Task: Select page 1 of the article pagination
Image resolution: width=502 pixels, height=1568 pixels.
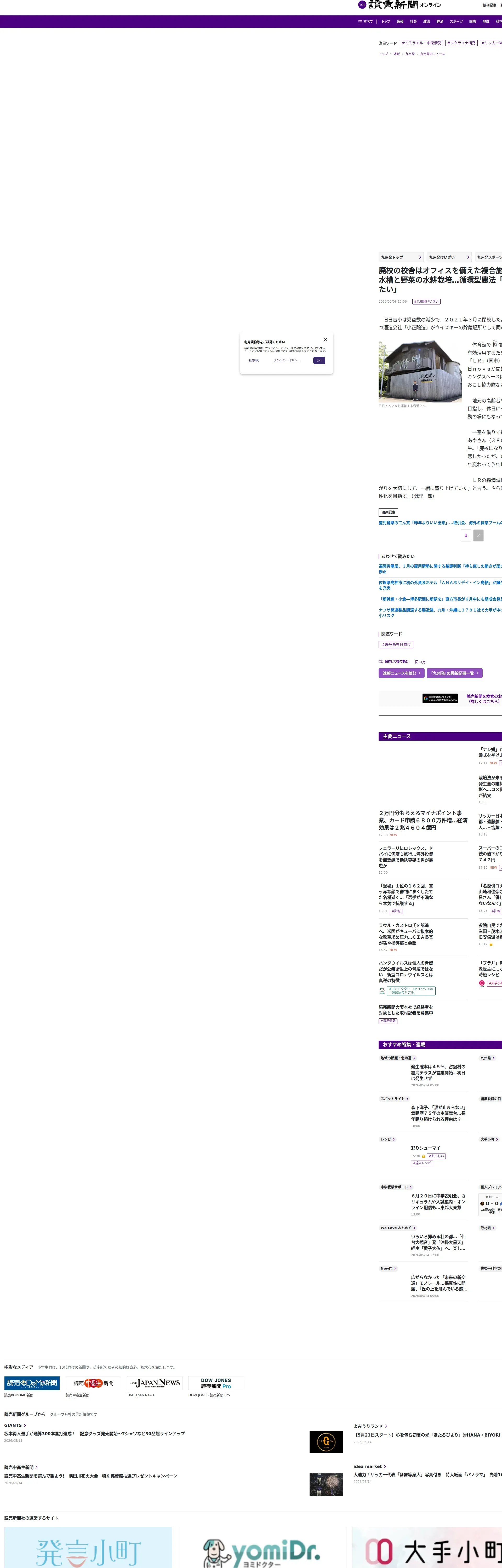Action: (x=466, y=536)
